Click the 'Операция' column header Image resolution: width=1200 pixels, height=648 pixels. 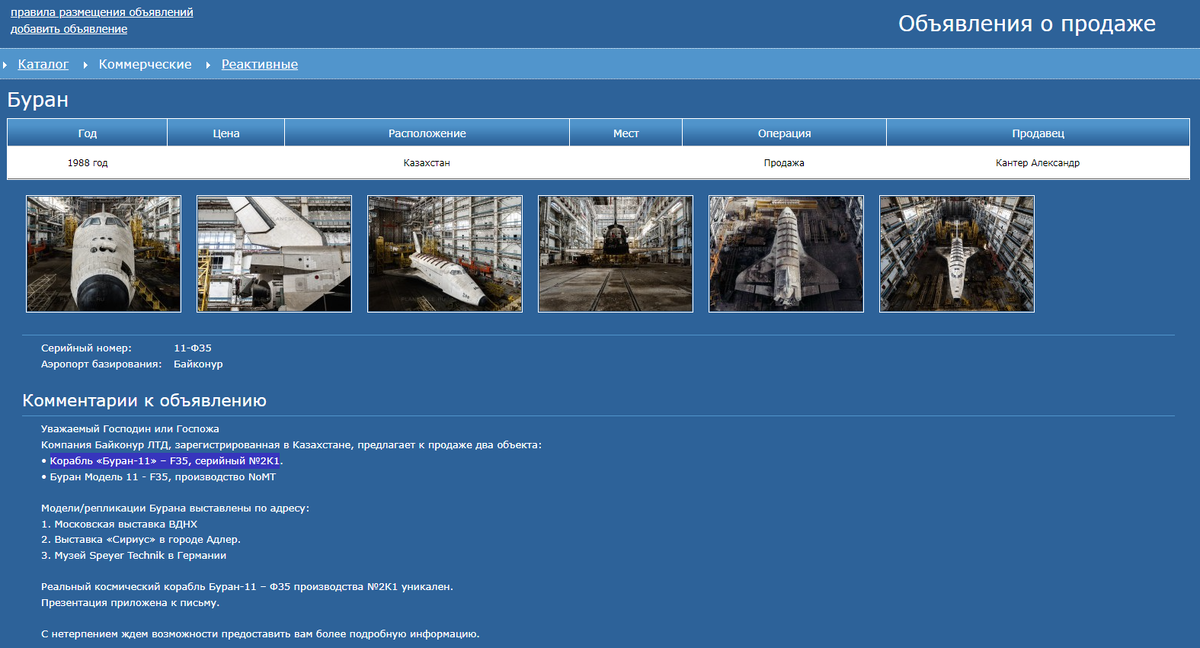784,133
